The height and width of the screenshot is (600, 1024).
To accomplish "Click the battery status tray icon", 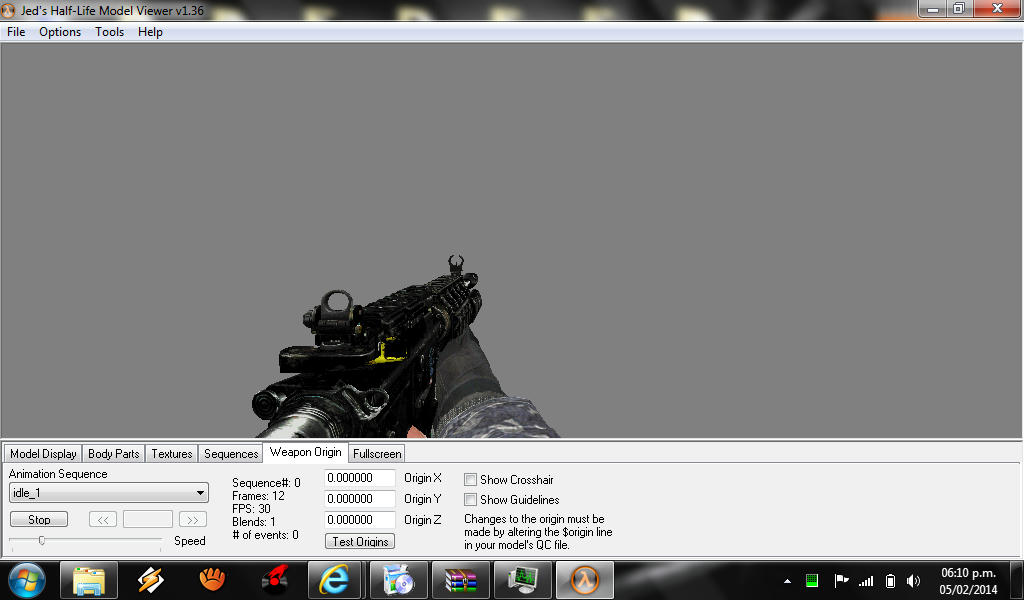I will 890,580.
